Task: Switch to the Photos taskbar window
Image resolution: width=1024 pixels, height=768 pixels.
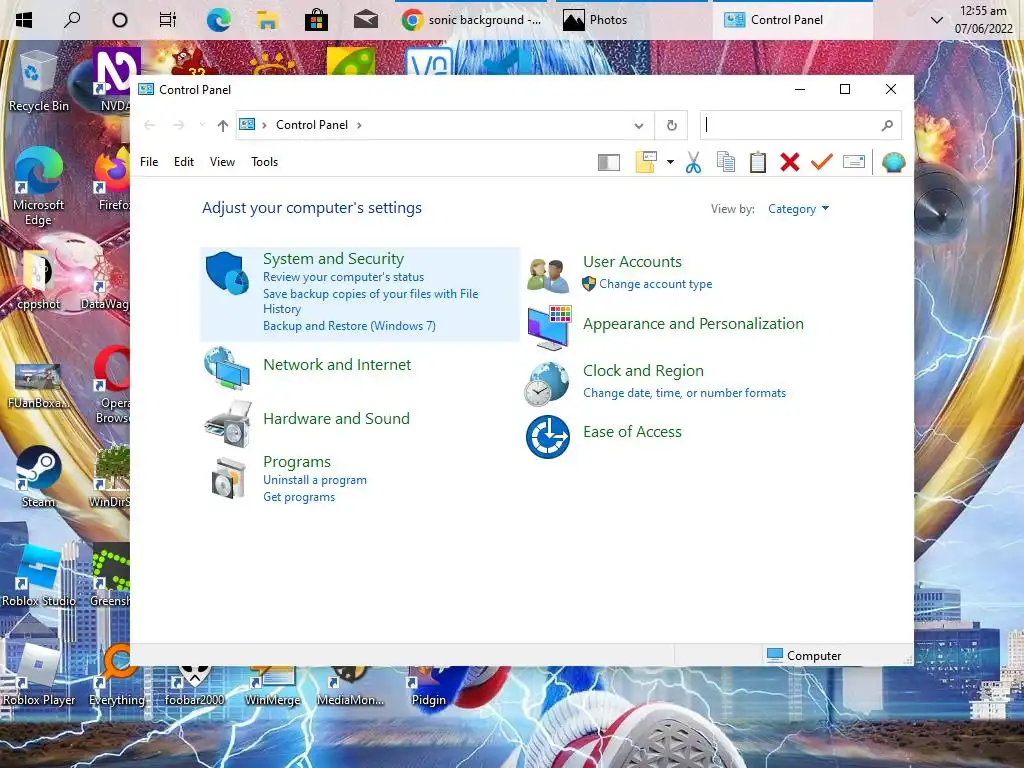Action: tap(632, 20)
